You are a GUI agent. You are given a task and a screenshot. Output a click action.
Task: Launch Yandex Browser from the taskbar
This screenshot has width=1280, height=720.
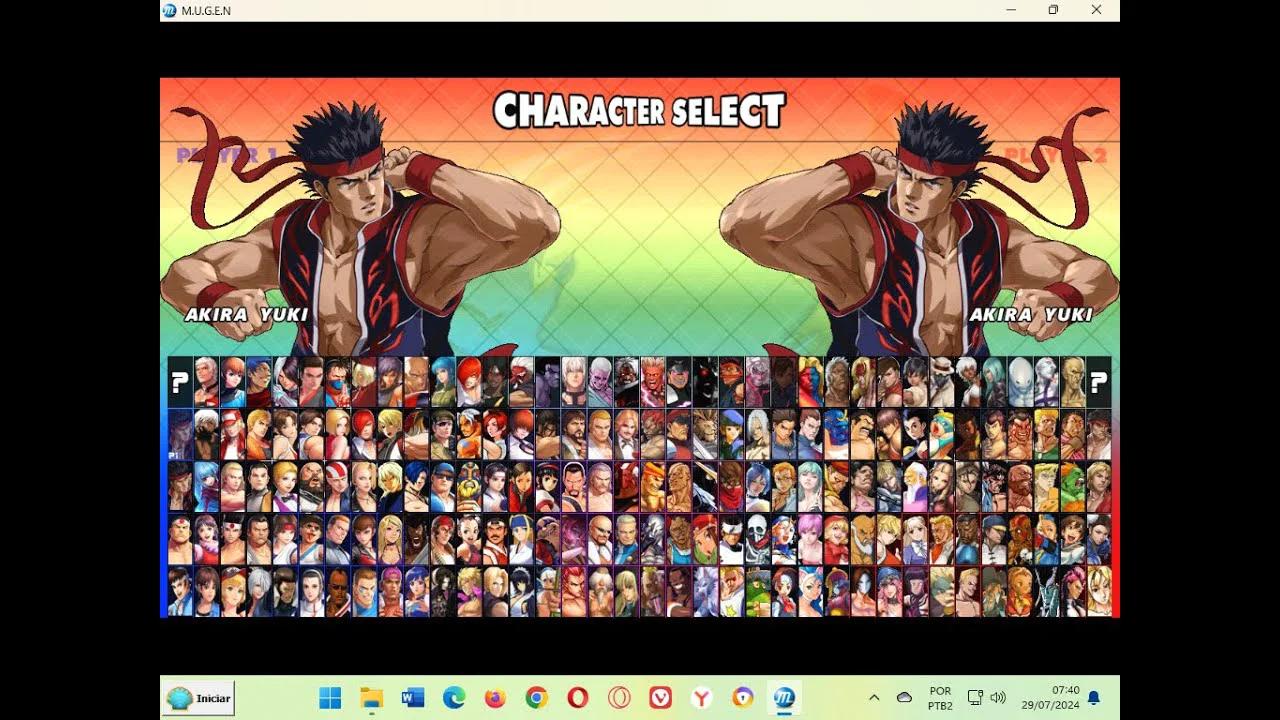[x=701, y=698]
